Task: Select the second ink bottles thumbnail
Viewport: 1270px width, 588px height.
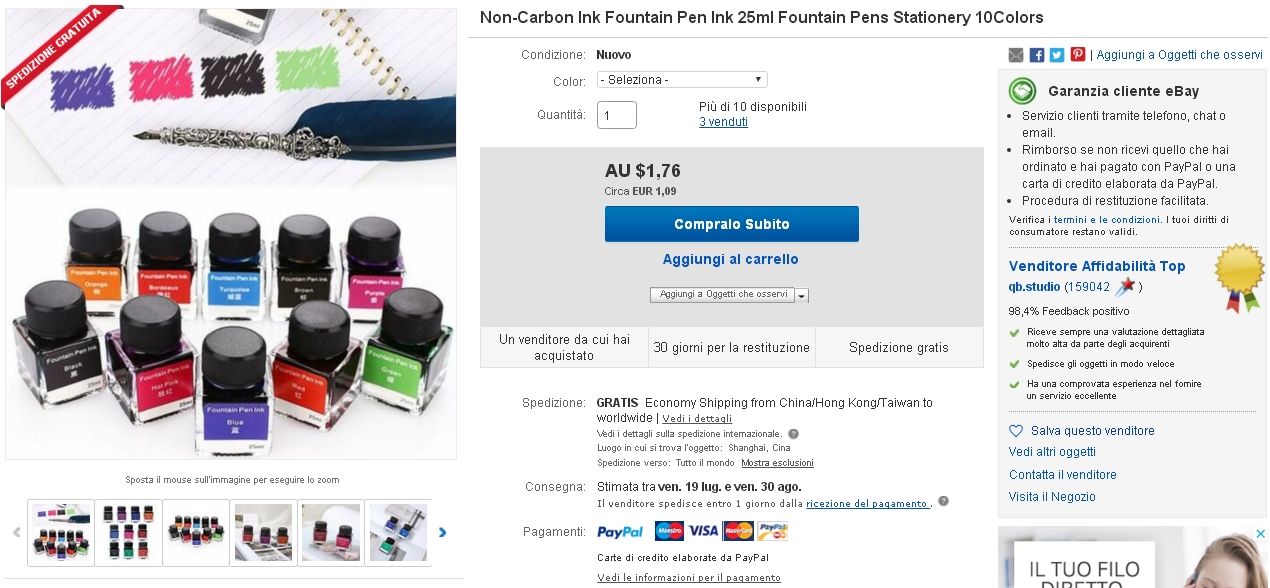Action: click(128, 532)
